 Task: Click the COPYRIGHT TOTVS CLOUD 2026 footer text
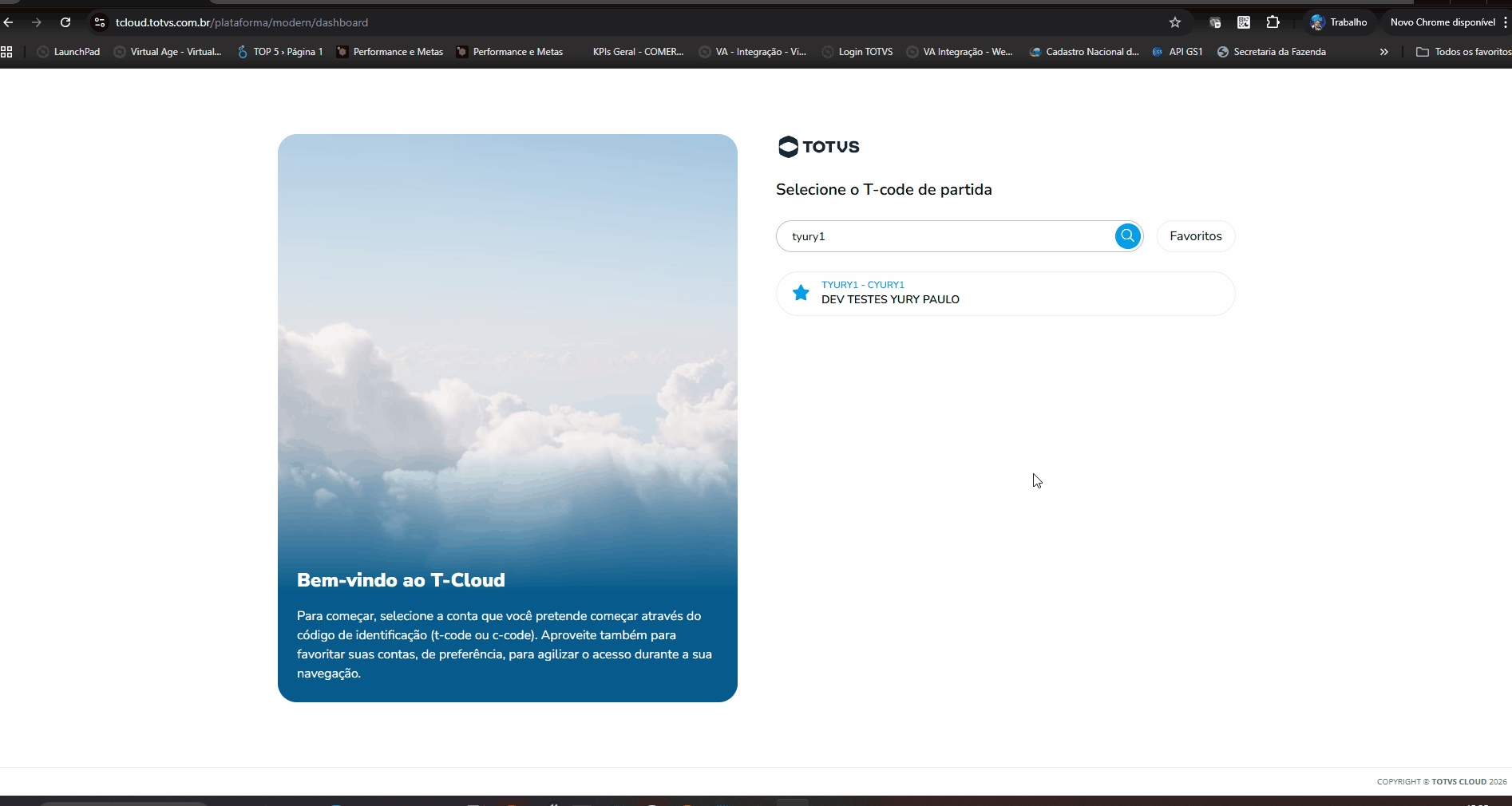1442,782
